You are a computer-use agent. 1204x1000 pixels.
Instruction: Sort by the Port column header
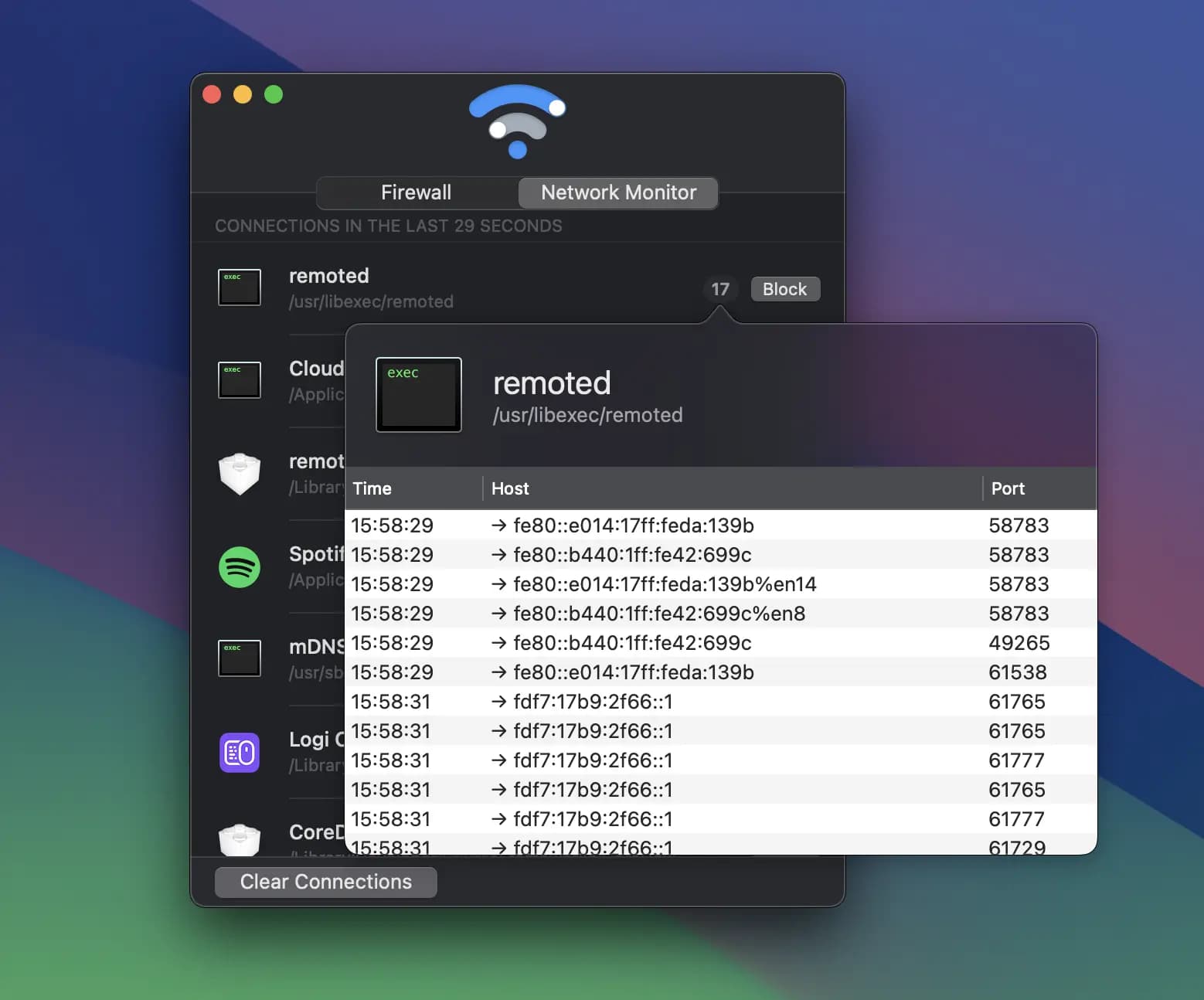1039,488
